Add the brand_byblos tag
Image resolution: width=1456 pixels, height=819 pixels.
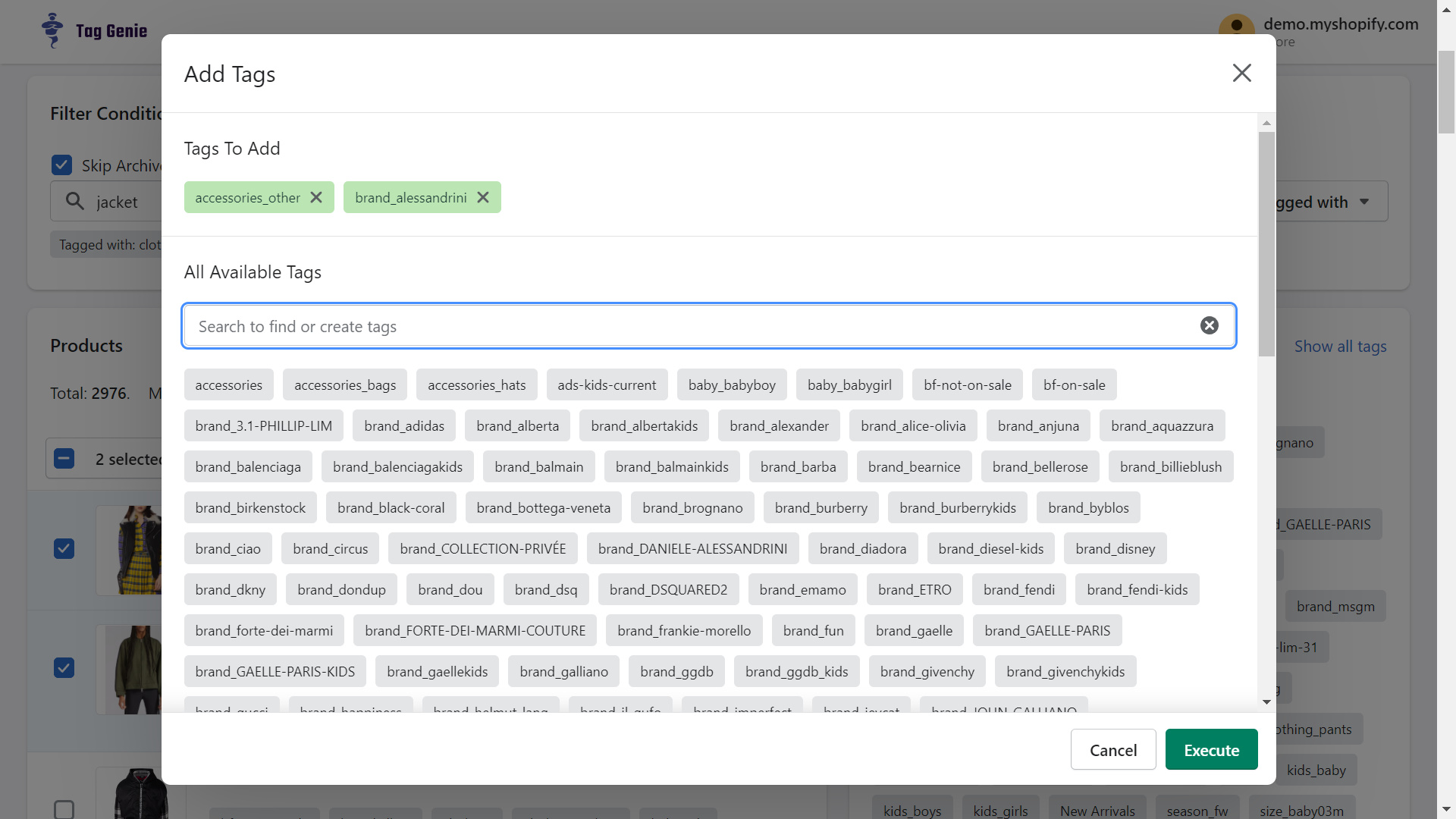(x=1088, y=507)
